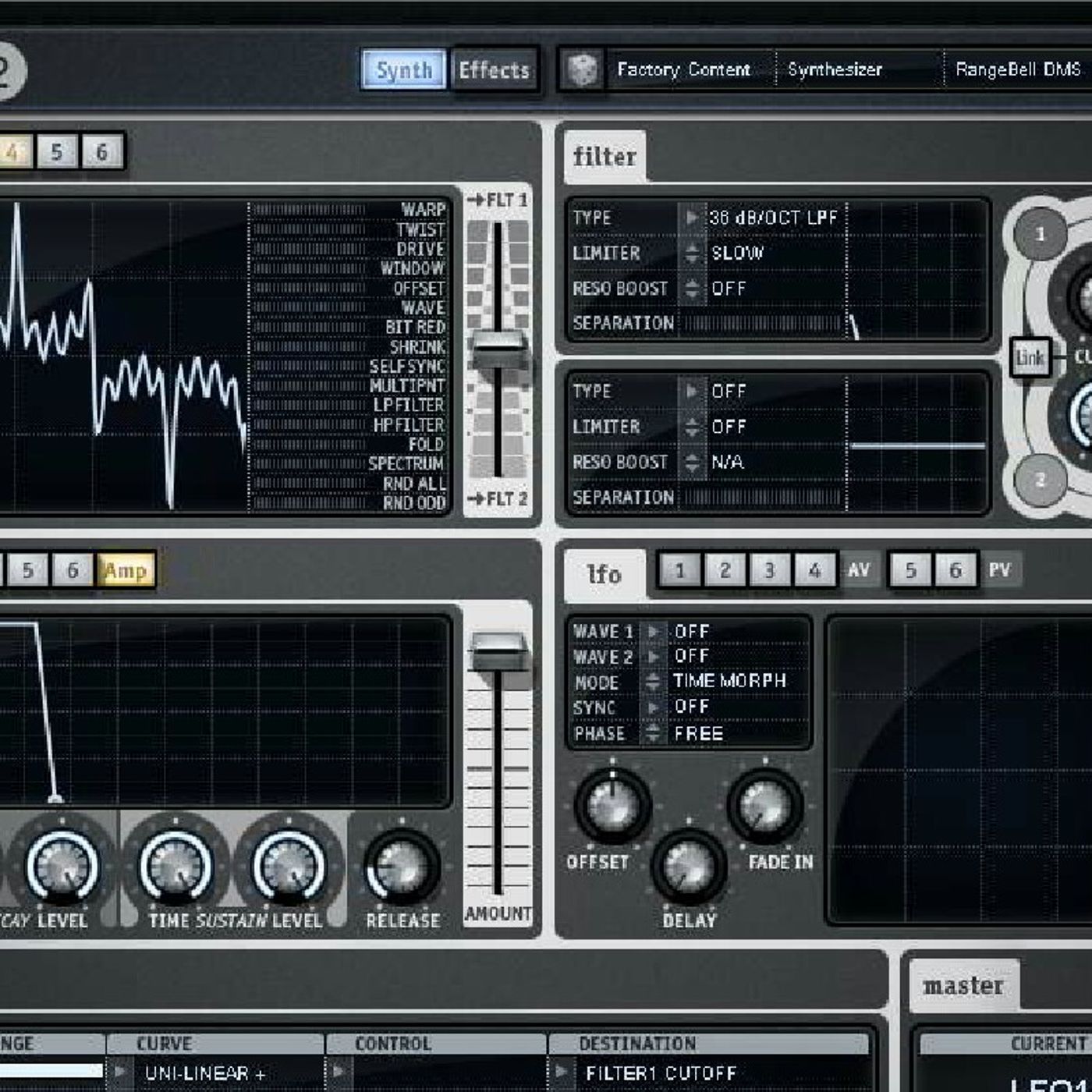Open LFO WAVE 1 arrow menu
1092x1092 pixels.
tap(654, 631)
